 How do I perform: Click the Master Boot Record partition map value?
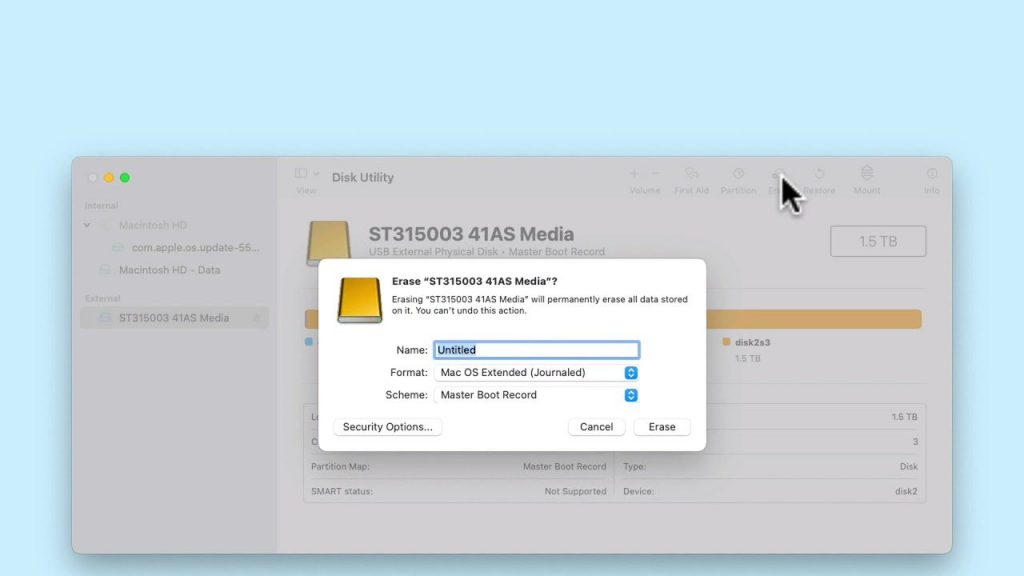(564, 466)
